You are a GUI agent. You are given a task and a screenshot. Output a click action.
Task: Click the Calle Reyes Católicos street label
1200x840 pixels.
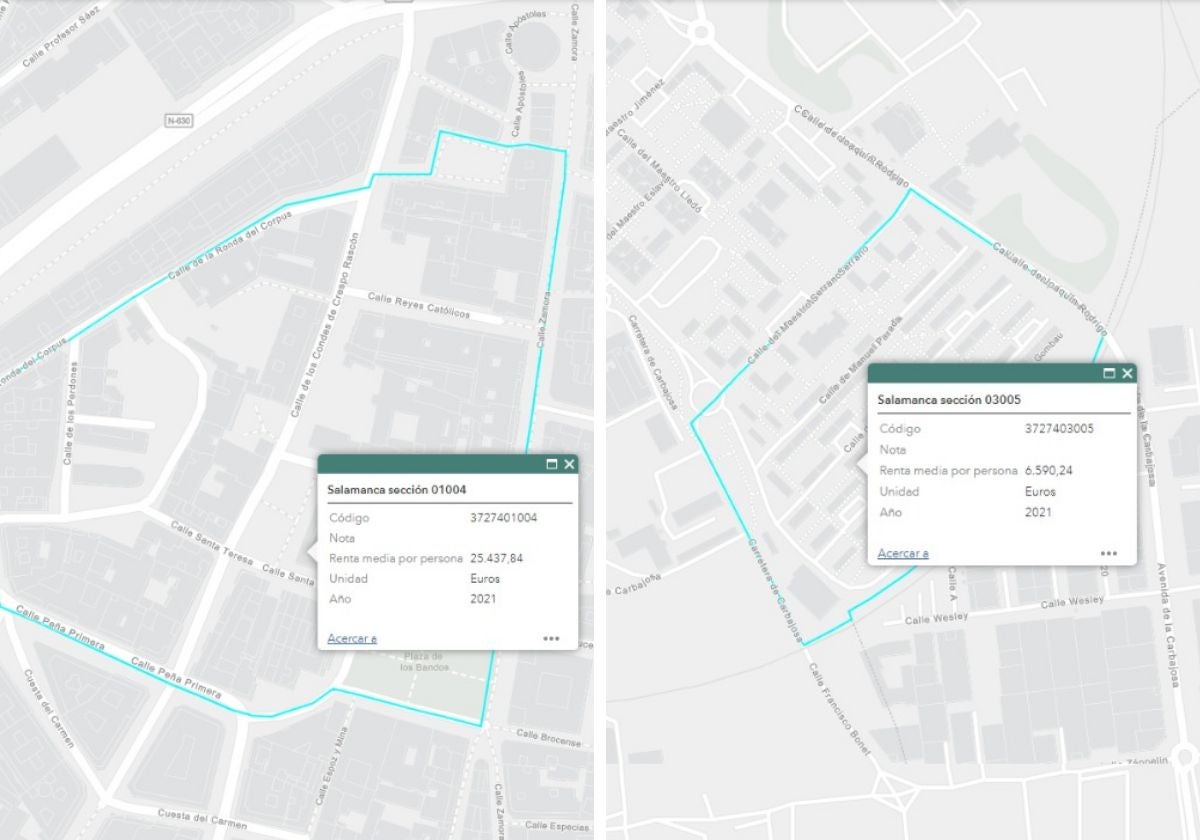pos(419,305)
